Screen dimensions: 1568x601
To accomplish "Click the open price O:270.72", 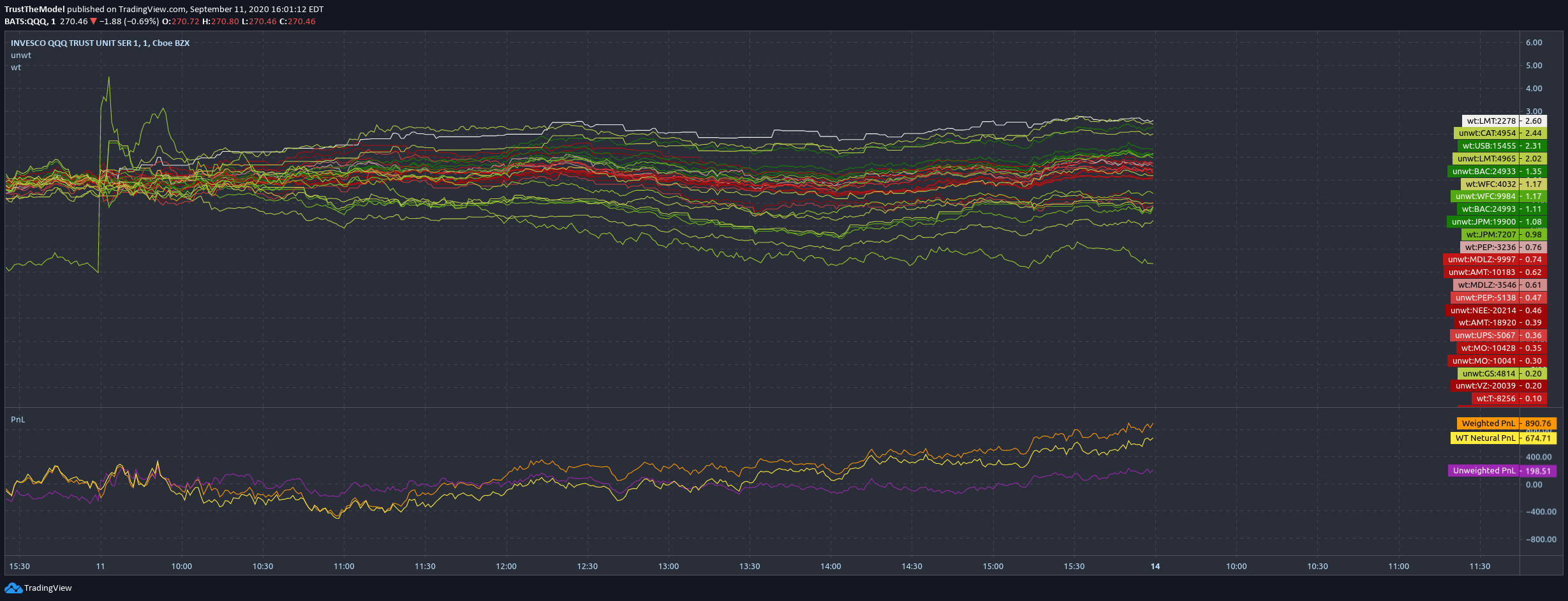I will pos(181,22).
